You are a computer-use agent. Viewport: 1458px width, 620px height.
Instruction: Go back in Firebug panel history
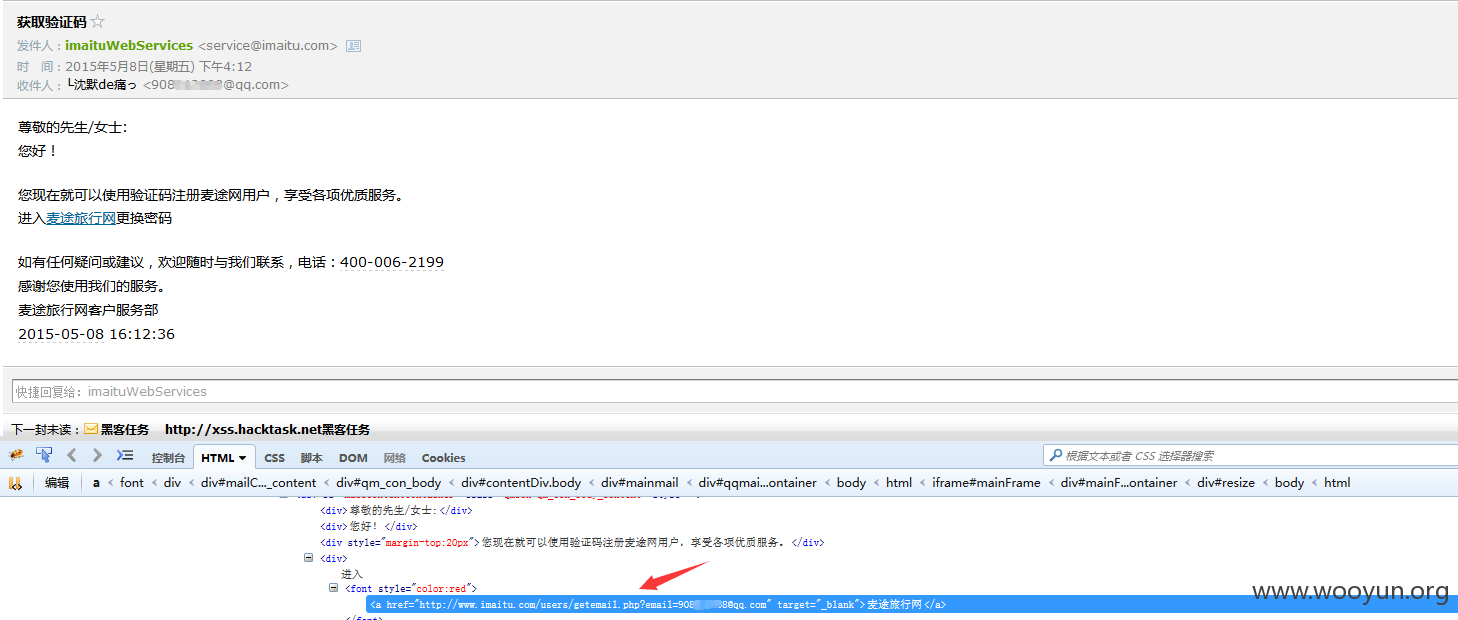[x=72, y=456]
